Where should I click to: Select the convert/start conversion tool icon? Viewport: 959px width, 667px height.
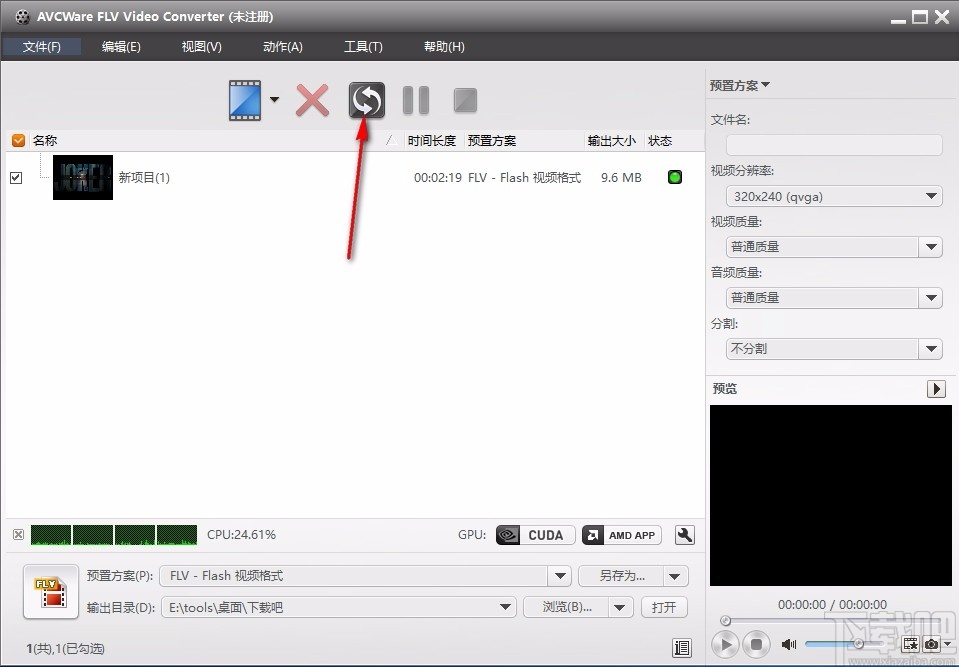click(x=366, y=100)
